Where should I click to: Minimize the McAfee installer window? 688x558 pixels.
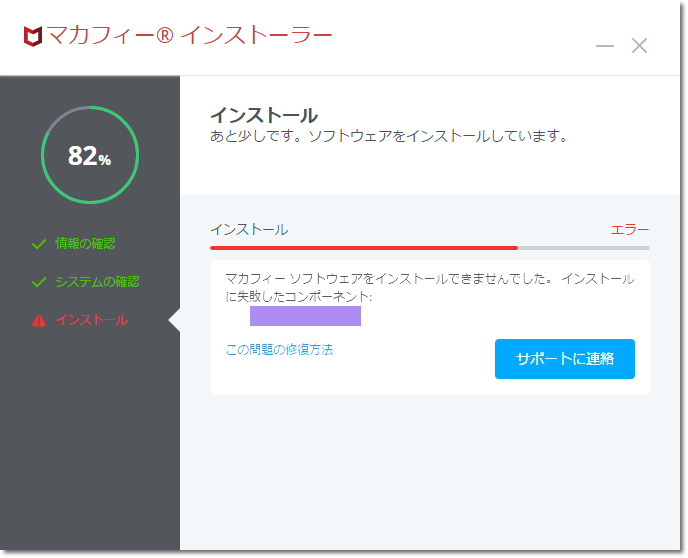(605, 46)
